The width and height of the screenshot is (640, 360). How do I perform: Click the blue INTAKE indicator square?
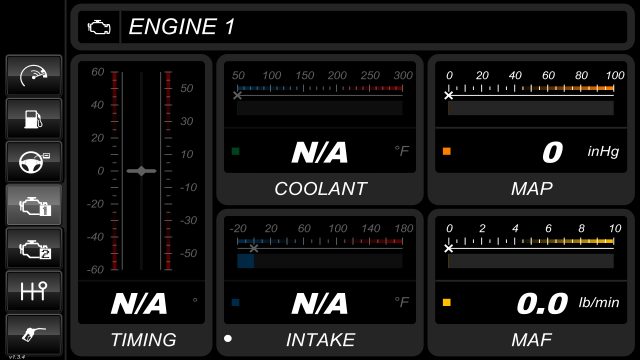coord(236,302)
